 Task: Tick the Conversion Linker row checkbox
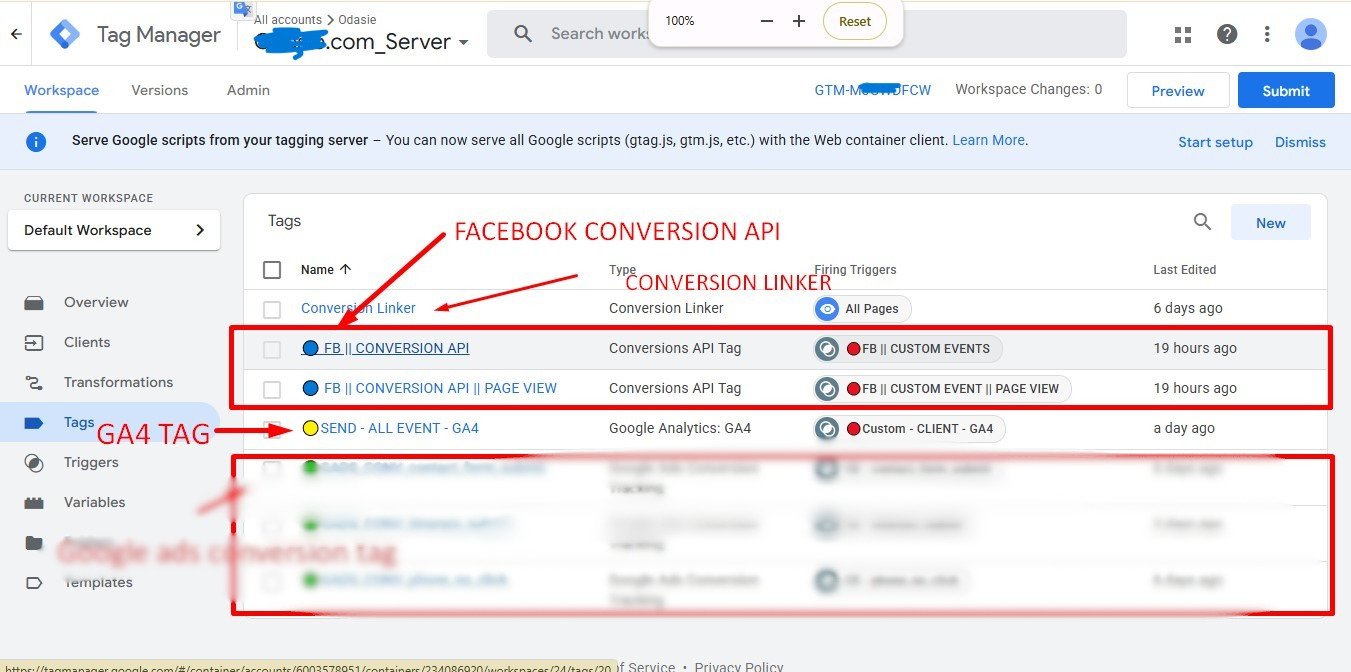272,309
